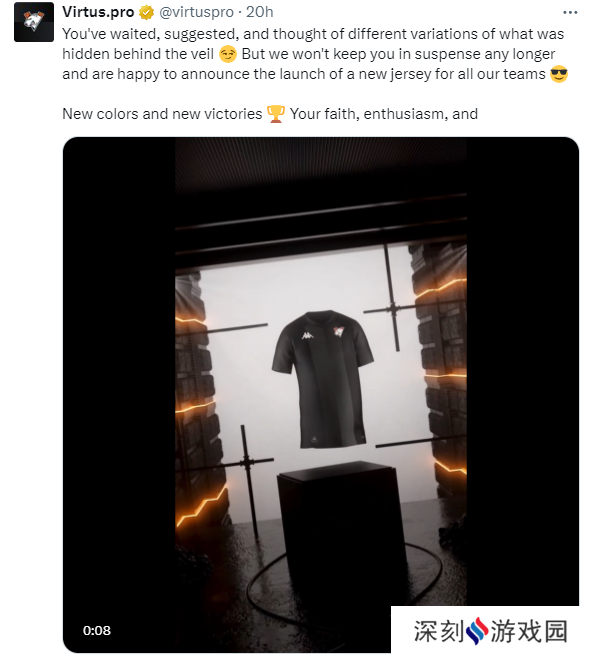Open the Virtus.pro display name link
This screenshot has height=656, width=591.
98,12
